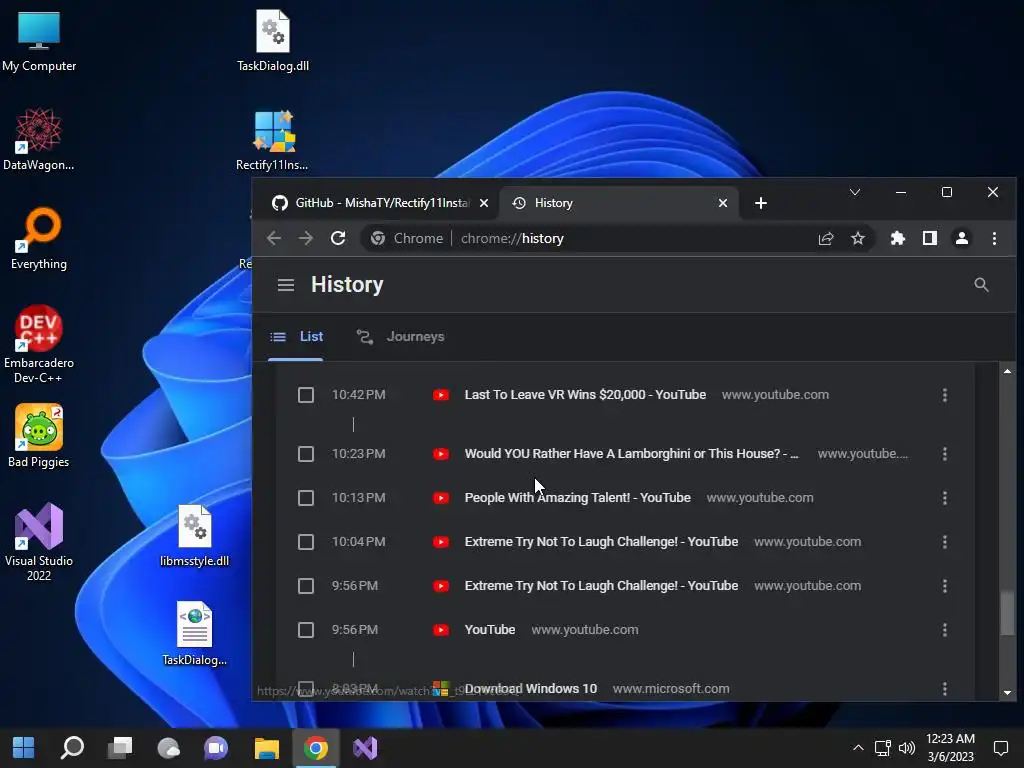Check the 10:04 PM Try Not To Laugh entry
Viewport: 1024px width, 768px height.
click(x=306, y=542)
